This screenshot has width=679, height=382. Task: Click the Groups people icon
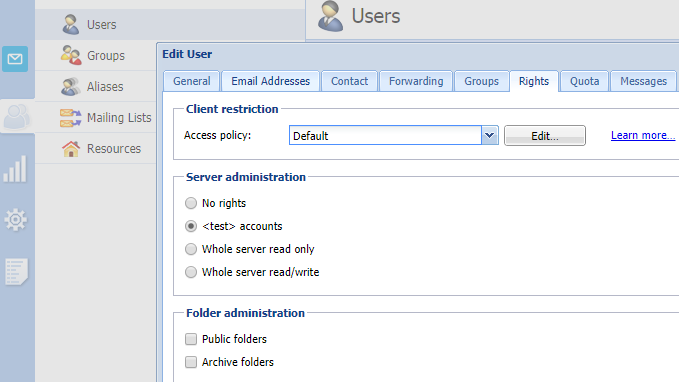pyautogui.click(x=71, y=55)
